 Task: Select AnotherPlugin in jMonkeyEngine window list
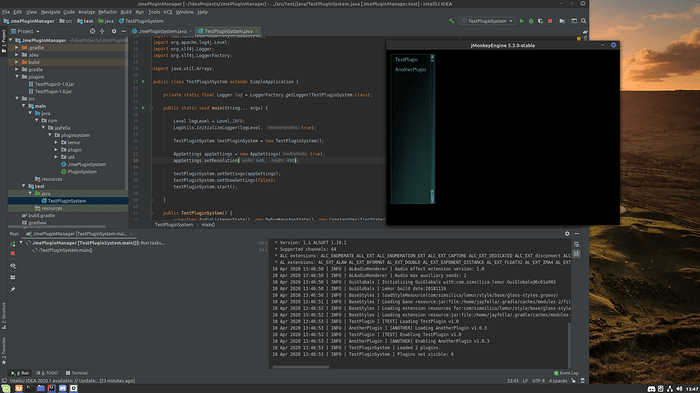410,70
